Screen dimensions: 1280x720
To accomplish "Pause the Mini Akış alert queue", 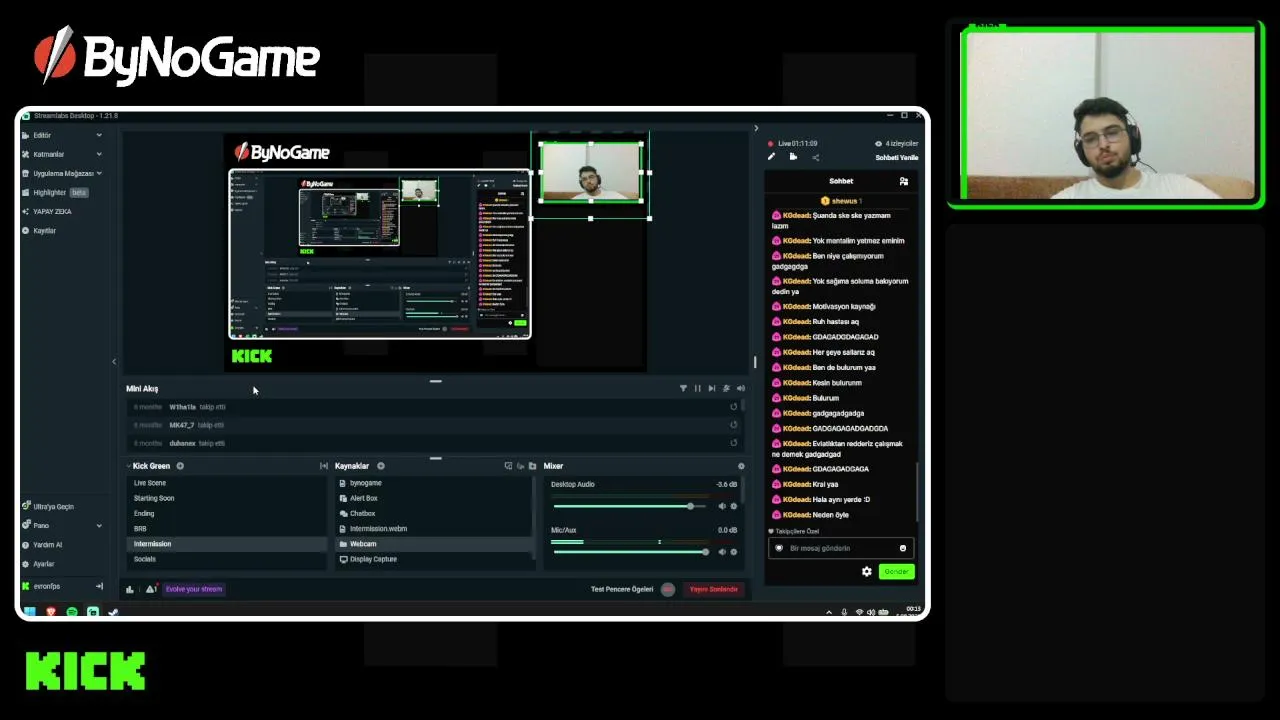I will coord(697,388).
